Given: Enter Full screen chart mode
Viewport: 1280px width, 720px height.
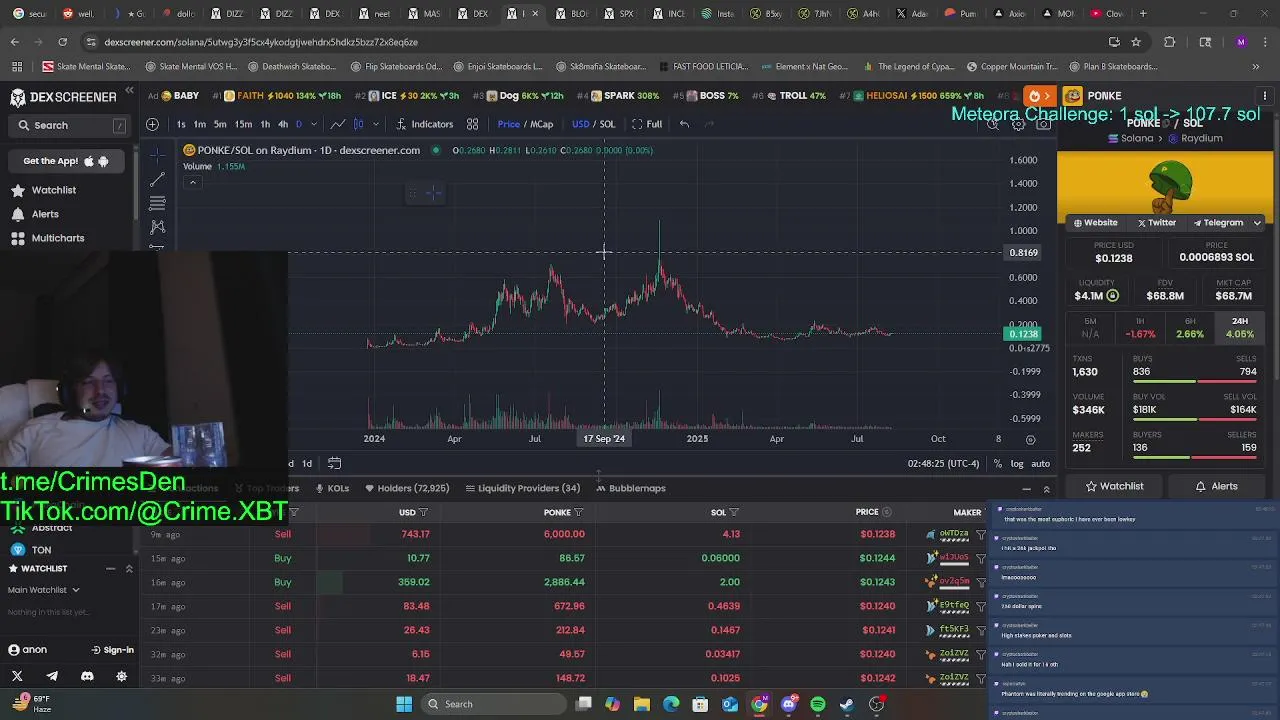Looking at the screenshot, I should (x=647, y=124).
